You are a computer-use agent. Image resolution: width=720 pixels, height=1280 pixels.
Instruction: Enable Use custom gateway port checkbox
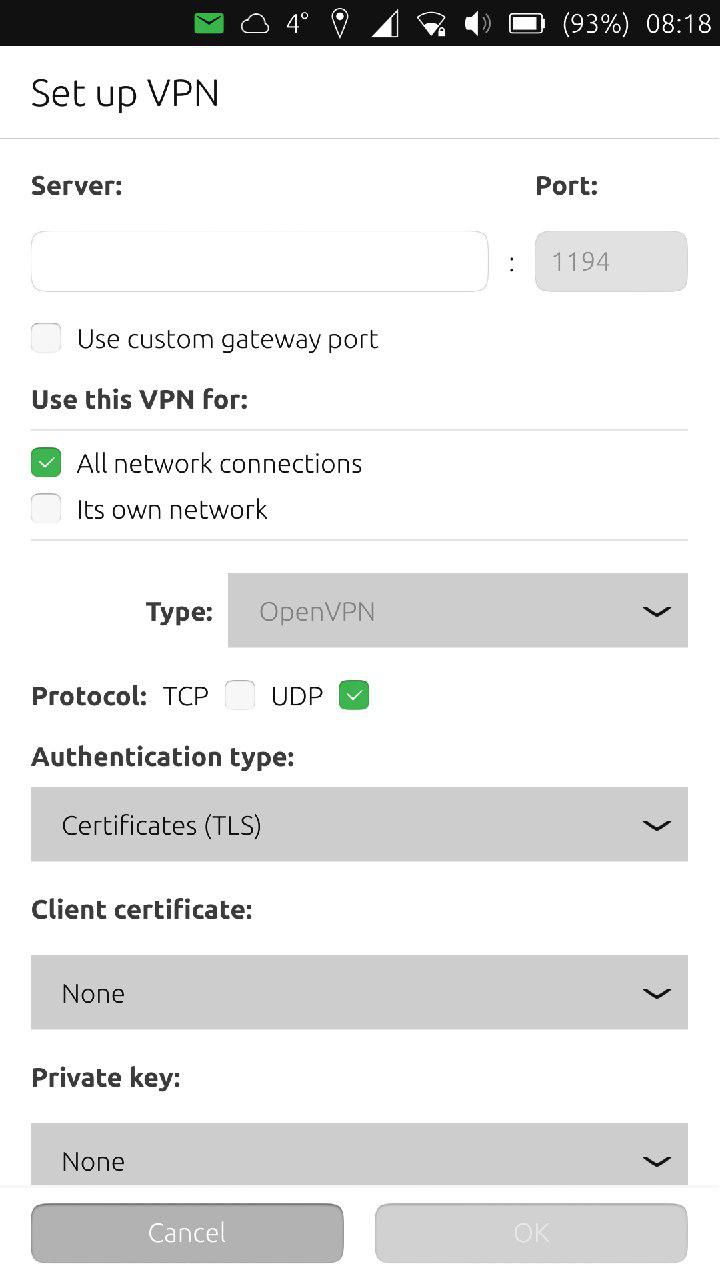tap(46, 338)
